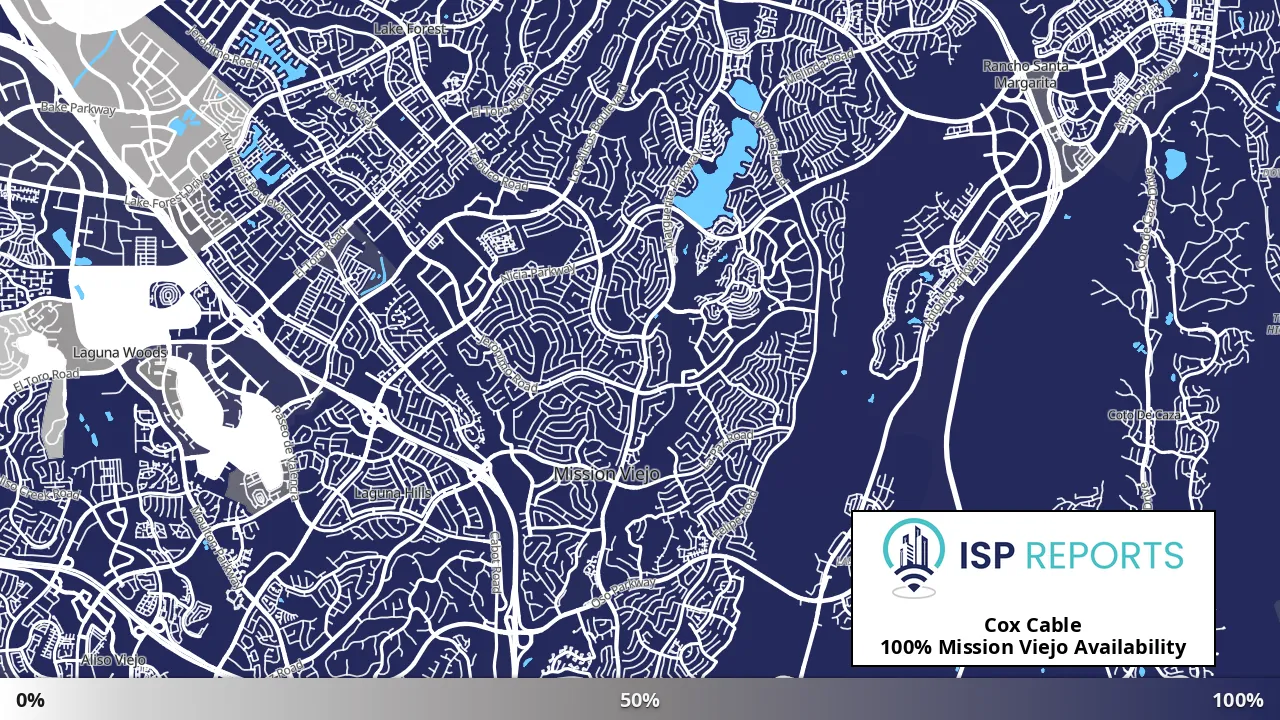Image resolution: width=1280 pixels, height=720 pixels.
Task: Click the 'Paseo de Valencia' road label
Action: pos(285,453)
